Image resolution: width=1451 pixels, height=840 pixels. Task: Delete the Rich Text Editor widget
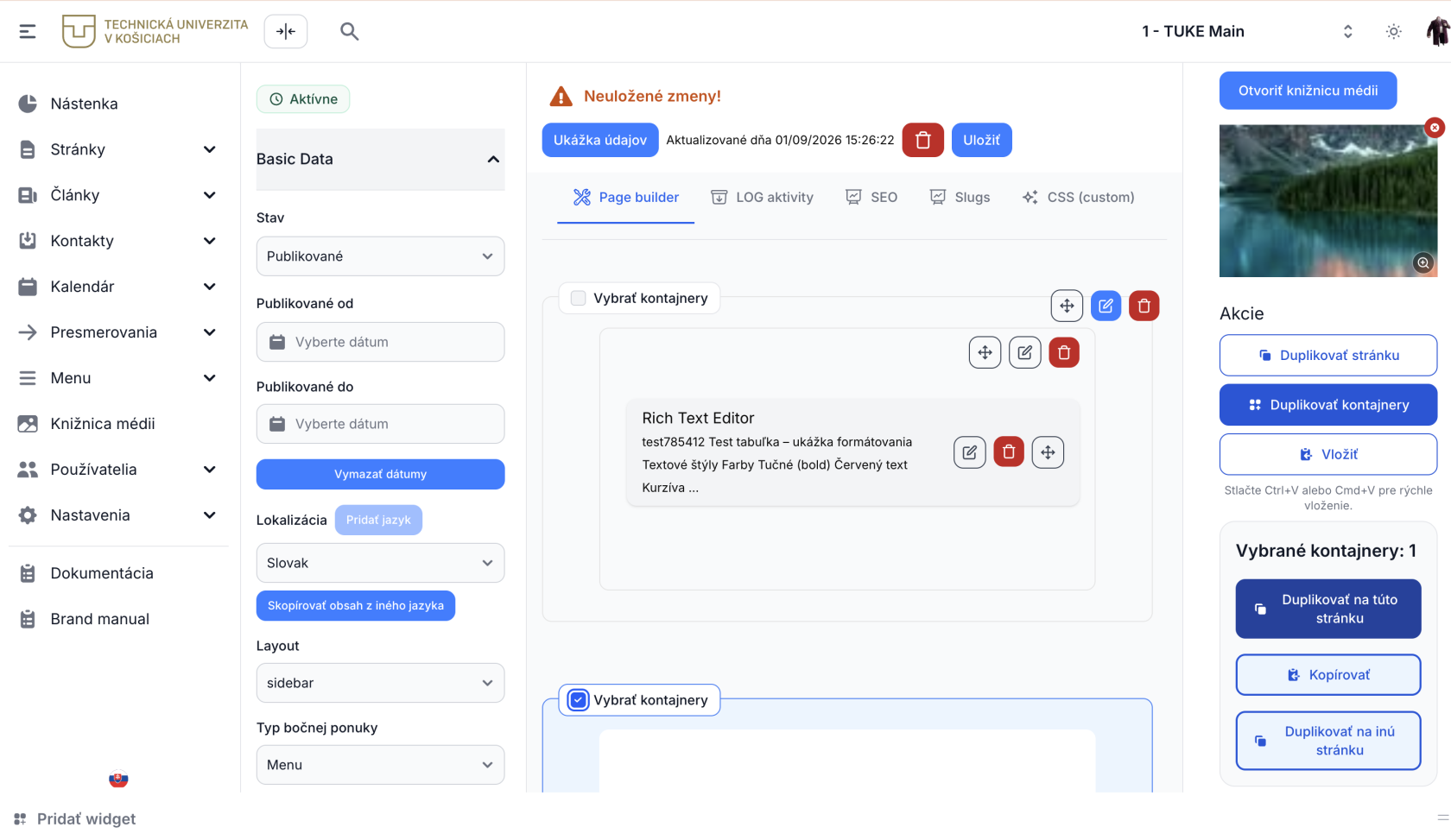[1009, 452]
